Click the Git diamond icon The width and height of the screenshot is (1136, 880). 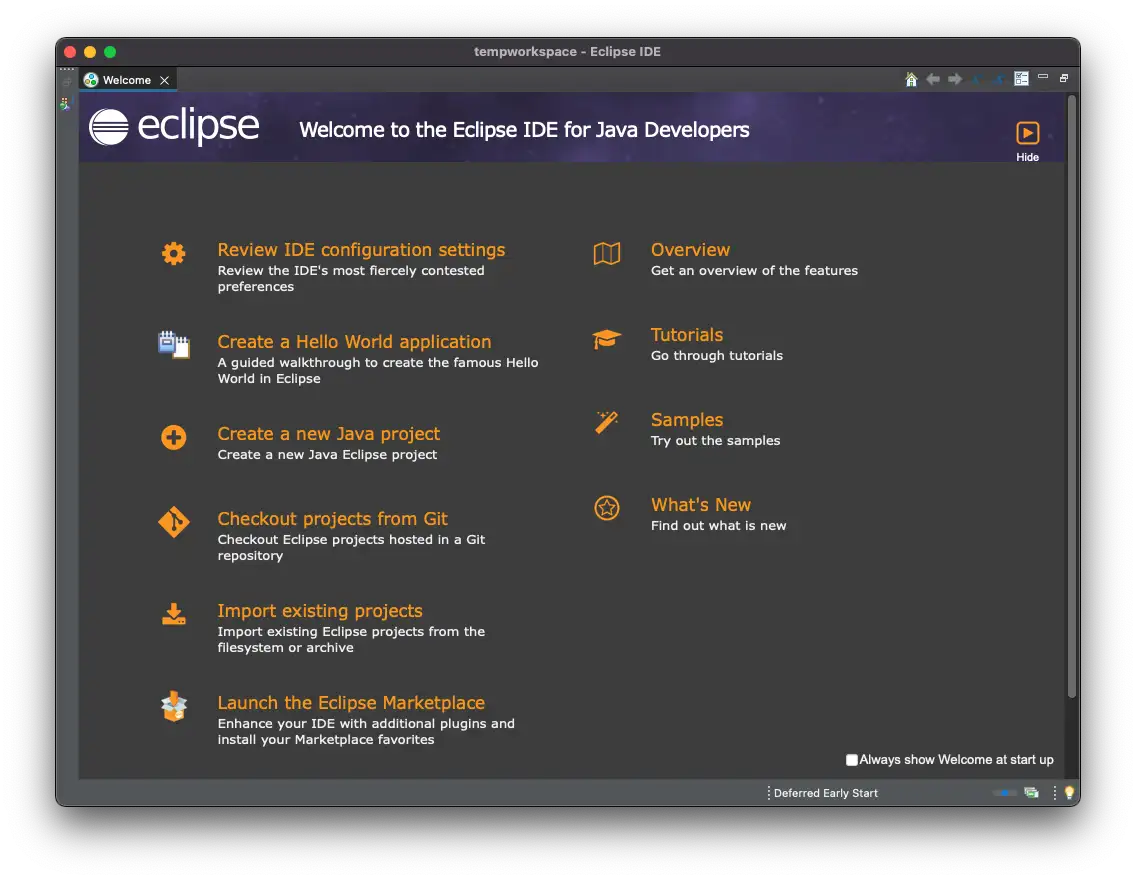tap(173, 522)
